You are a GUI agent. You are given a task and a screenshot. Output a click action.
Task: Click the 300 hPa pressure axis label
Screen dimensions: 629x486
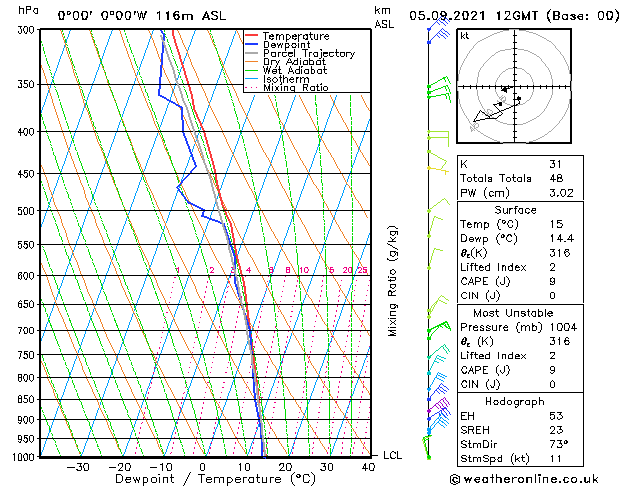tap(26, 30)
